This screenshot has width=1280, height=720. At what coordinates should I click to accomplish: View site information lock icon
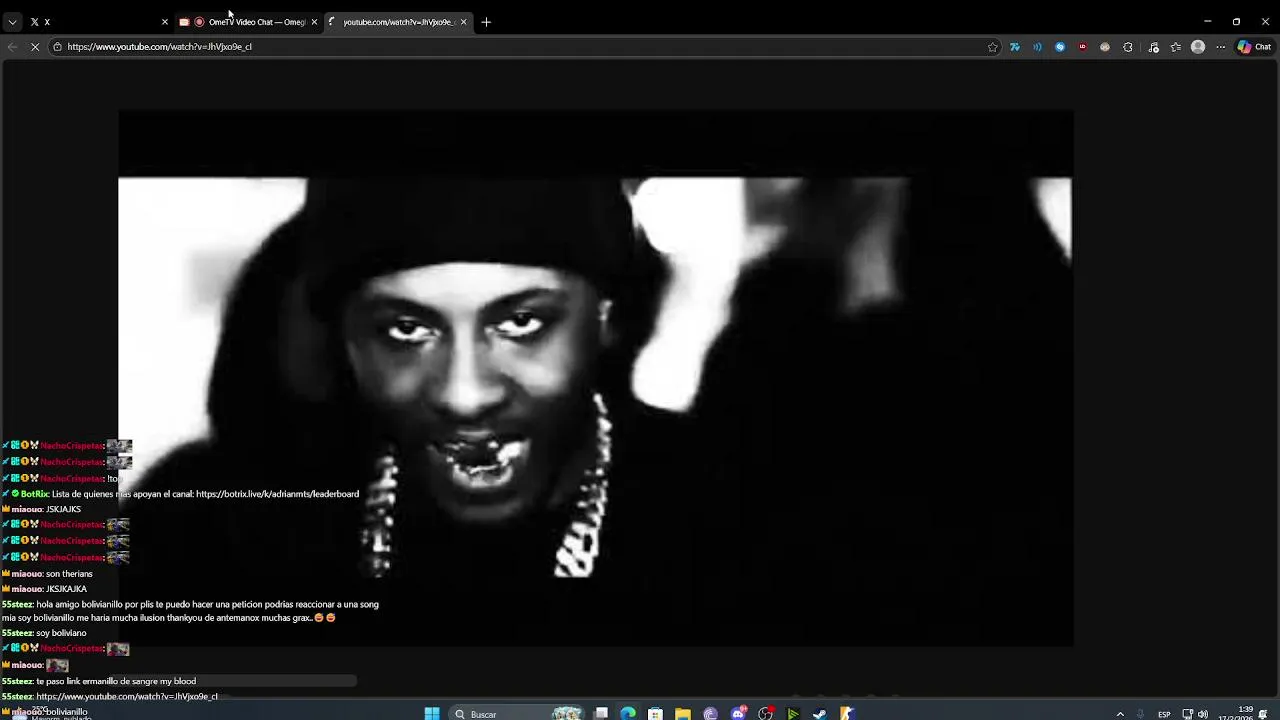[x=57, y=47]
